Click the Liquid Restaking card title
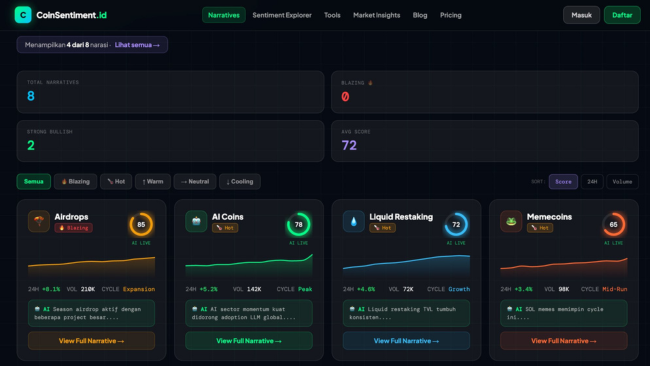 point(401,217)
